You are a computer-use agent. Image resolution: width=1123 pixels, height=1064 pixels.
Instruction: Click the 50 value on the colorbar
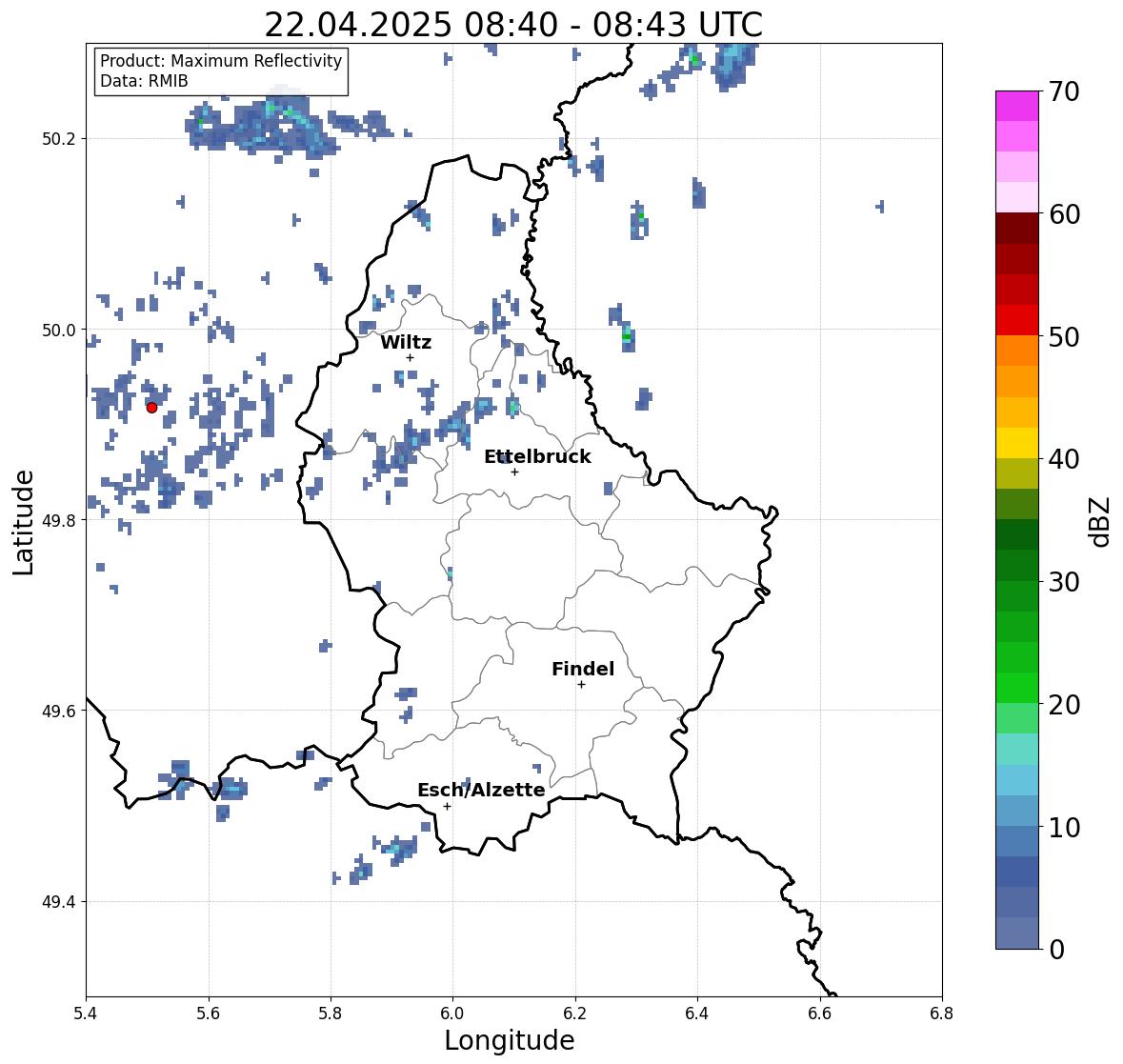pos(1064,336)
